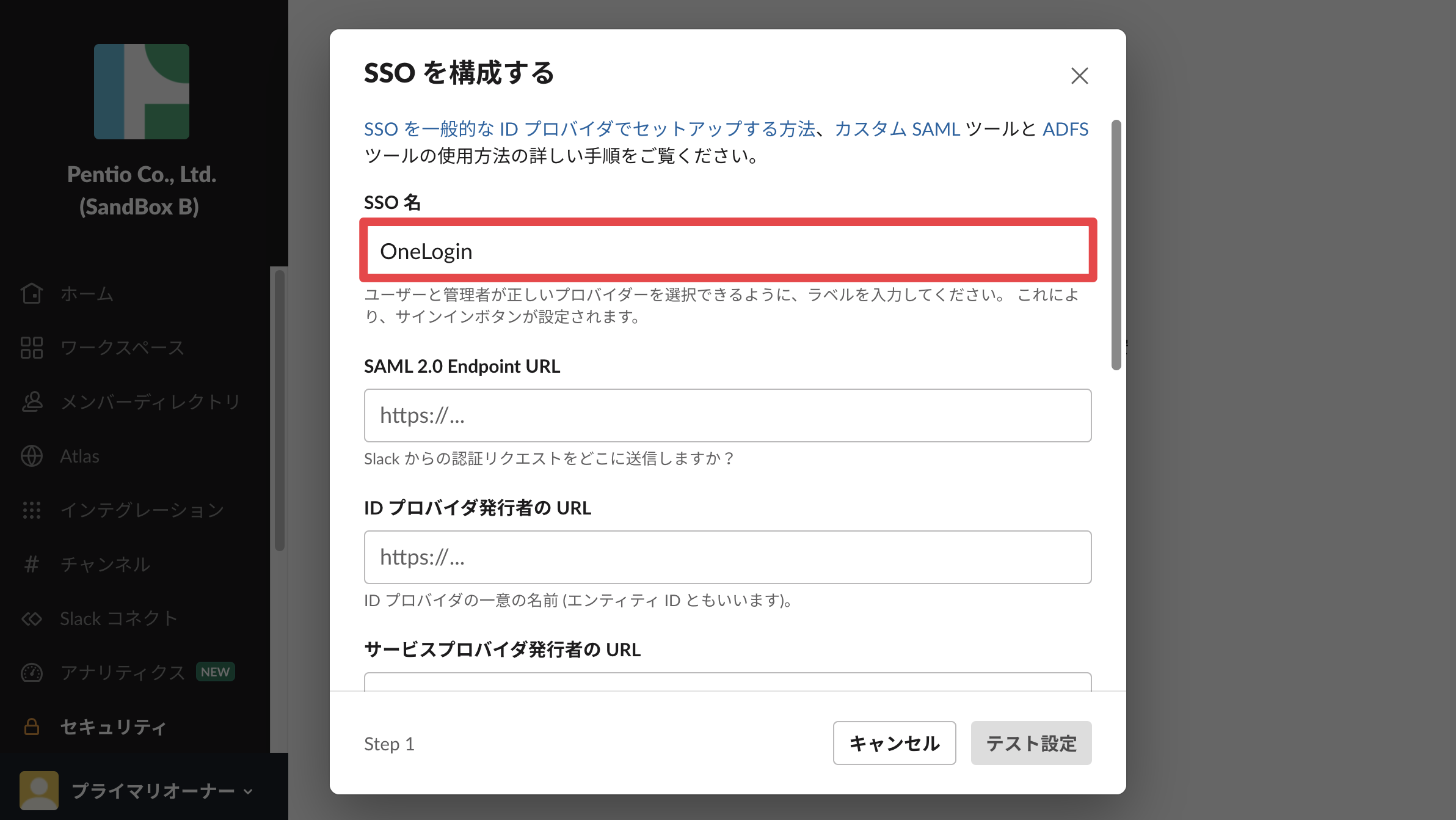Click the Channels hash icon
1456x820 pixels.
click(x=32, y=564)
